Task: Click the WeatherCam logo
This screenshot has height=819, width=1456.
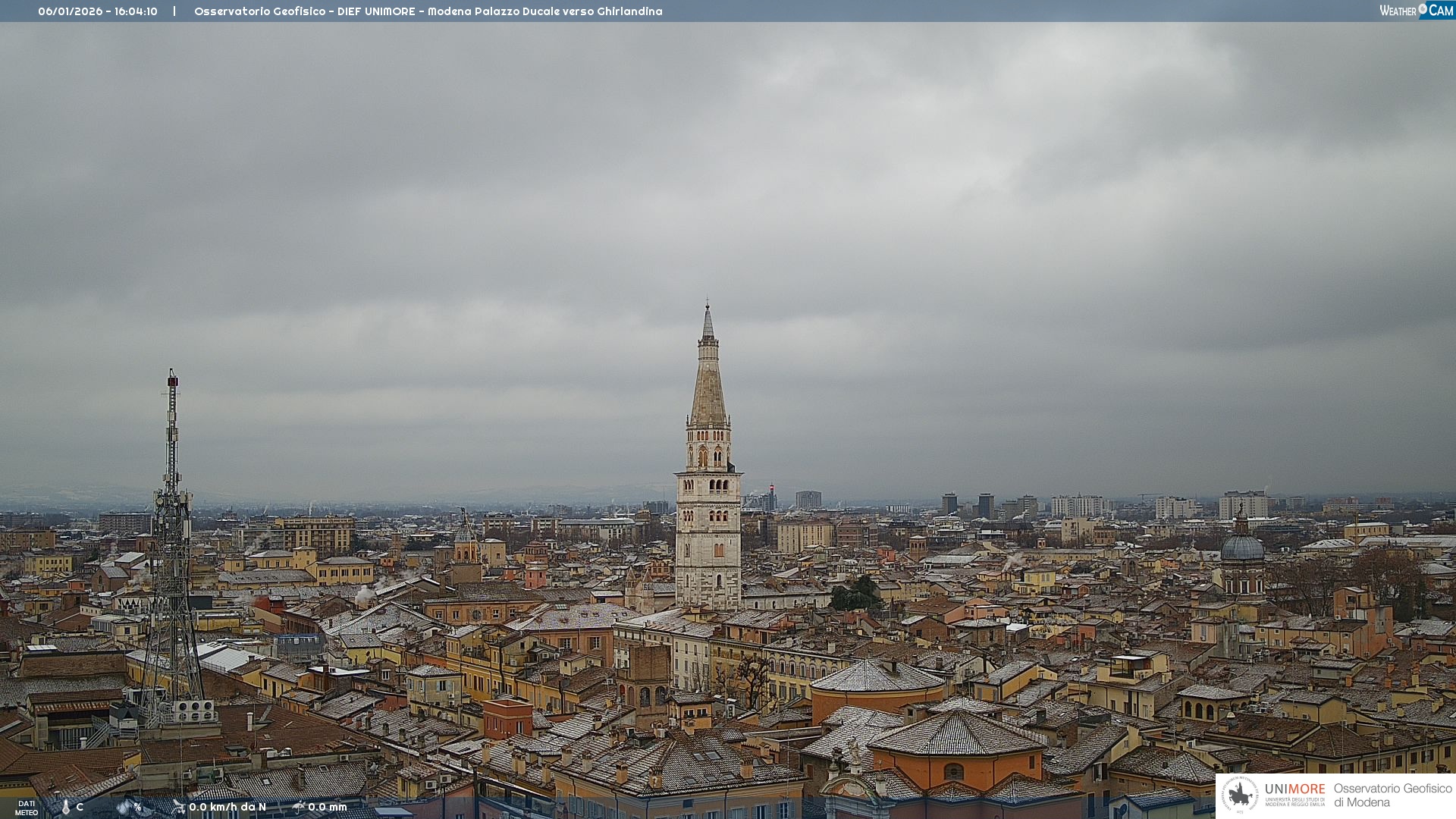Action: pos(1416,11)
